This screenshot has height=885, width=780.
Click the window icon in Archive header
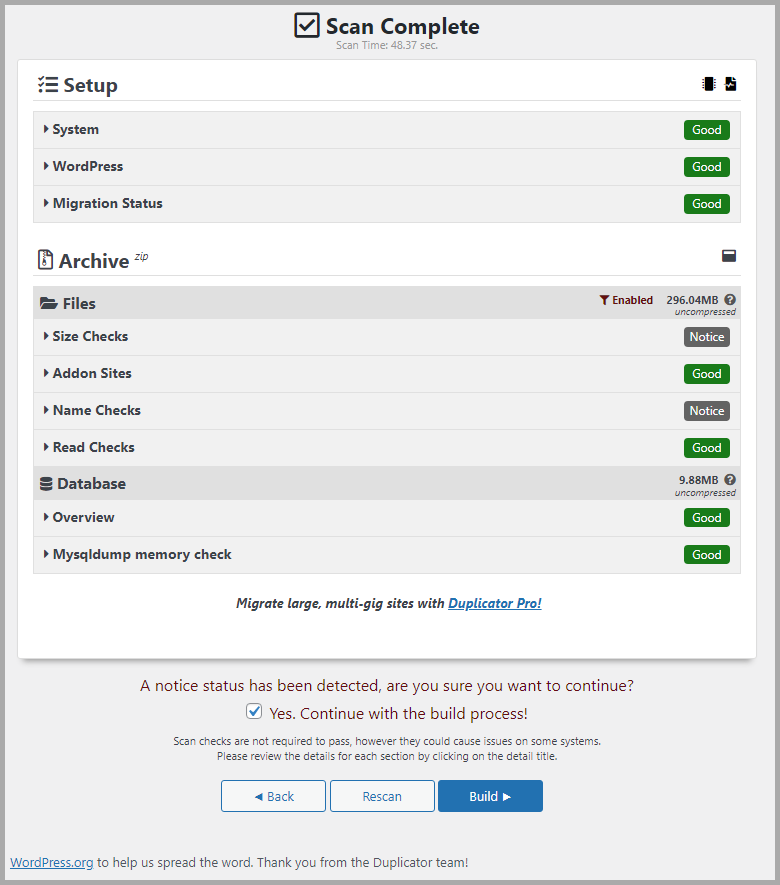pyautogui.click(x=729, y=256)
